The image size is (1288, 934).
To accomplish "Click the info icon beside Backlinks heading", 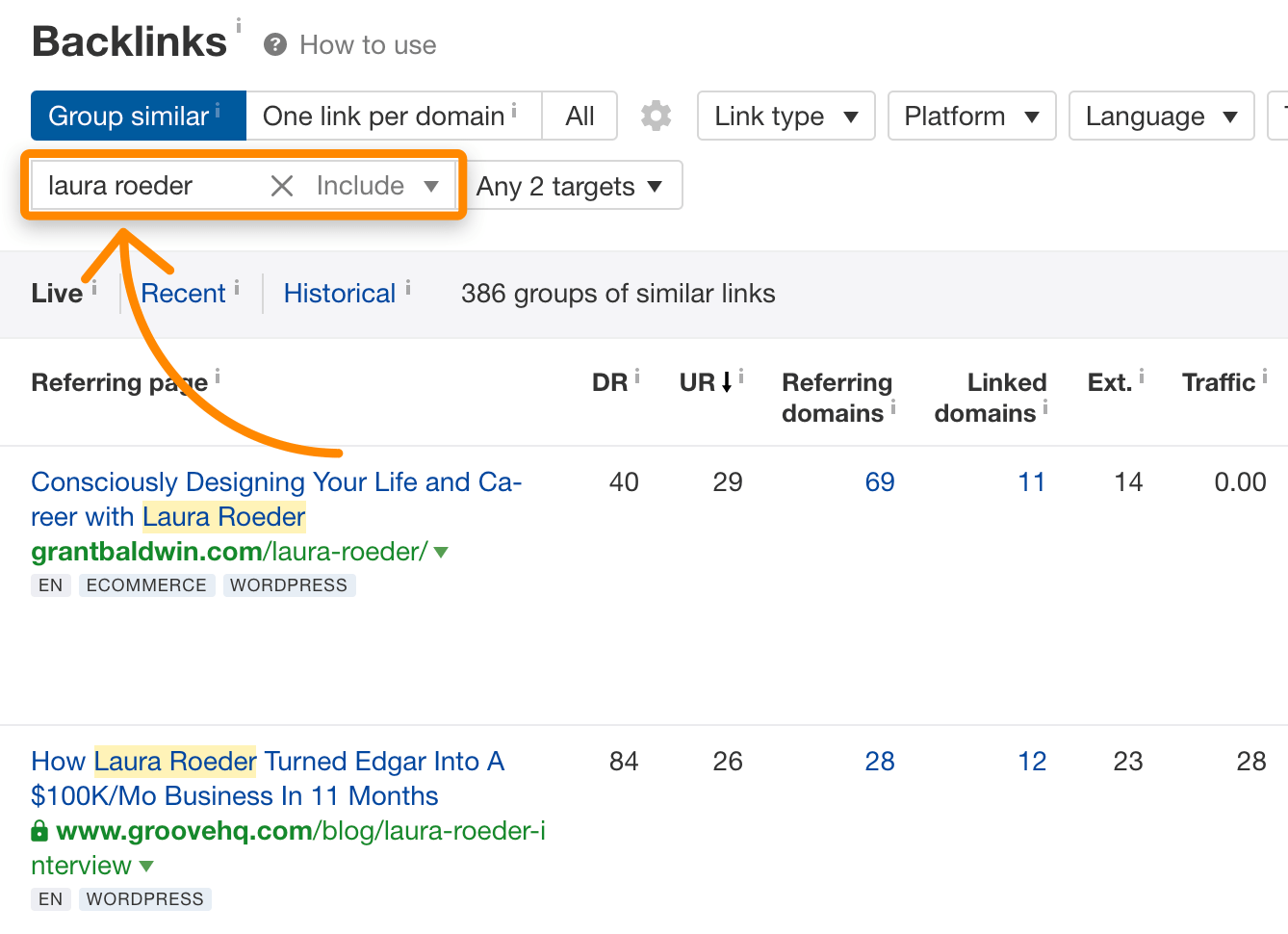I will (239, 26).
